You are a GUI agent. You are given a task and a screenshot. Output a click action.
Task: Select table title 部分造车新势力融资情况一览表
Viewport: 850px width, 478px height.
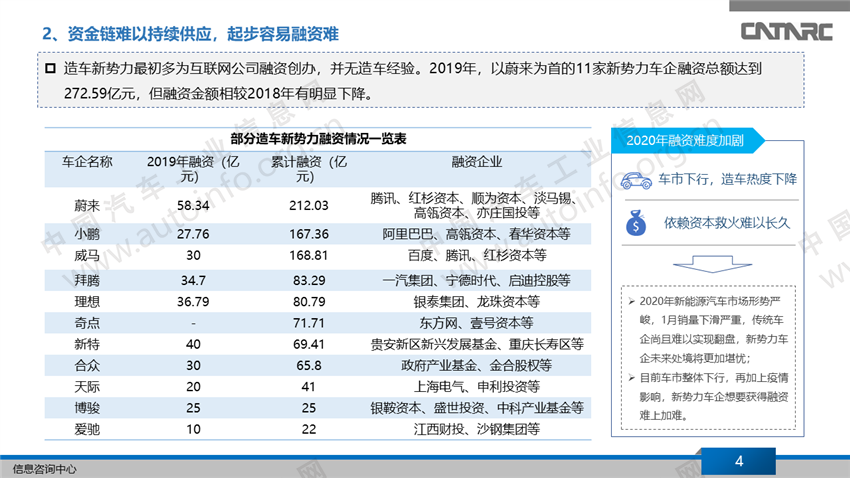click(318, 139)
